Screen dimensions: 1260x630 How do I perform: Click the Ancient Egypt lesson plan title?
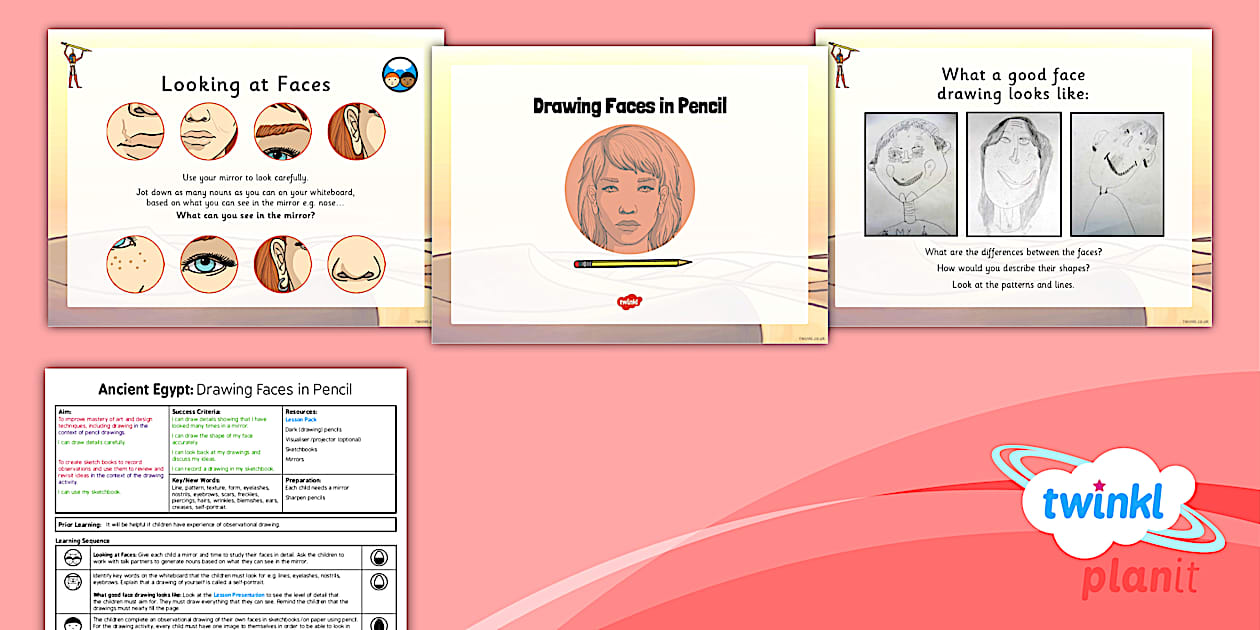click(225, 389)
